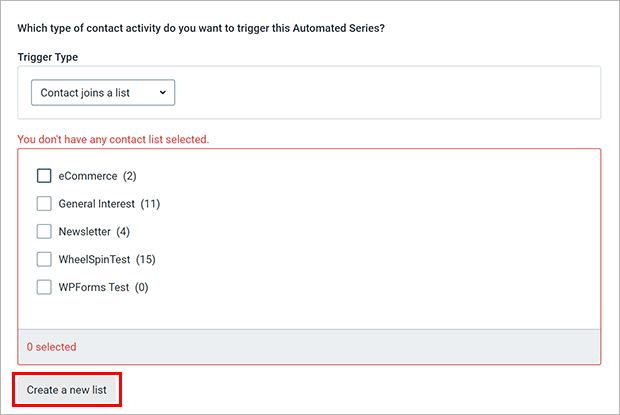Click the Automated Series trigger question heading
620x415 pixels.
pos(201,28)
